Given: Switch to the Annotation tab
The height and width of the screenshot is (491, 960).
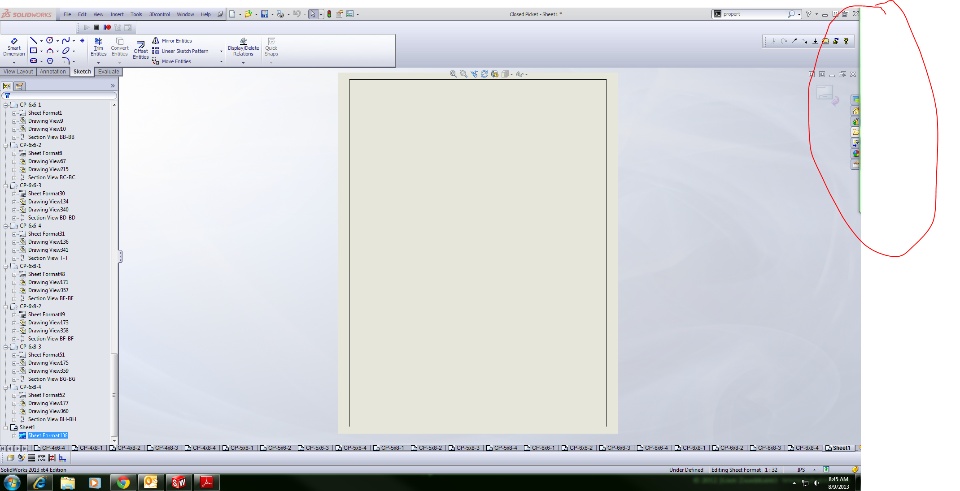Looking at the screenshot, I should tap(53, 72).
